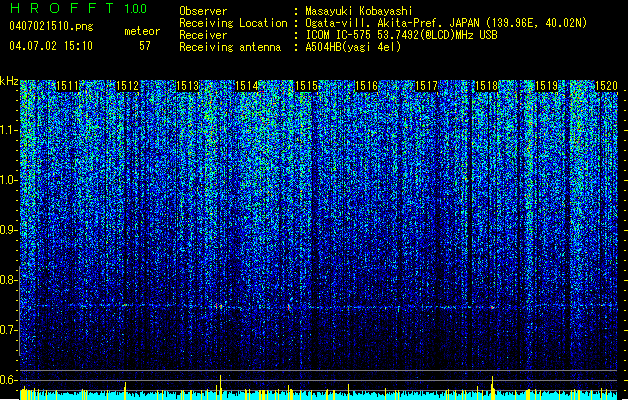This screenshot has height=400, width=629.
Task: Select the filename 0407021510.png
Action: tap(51, 26)
